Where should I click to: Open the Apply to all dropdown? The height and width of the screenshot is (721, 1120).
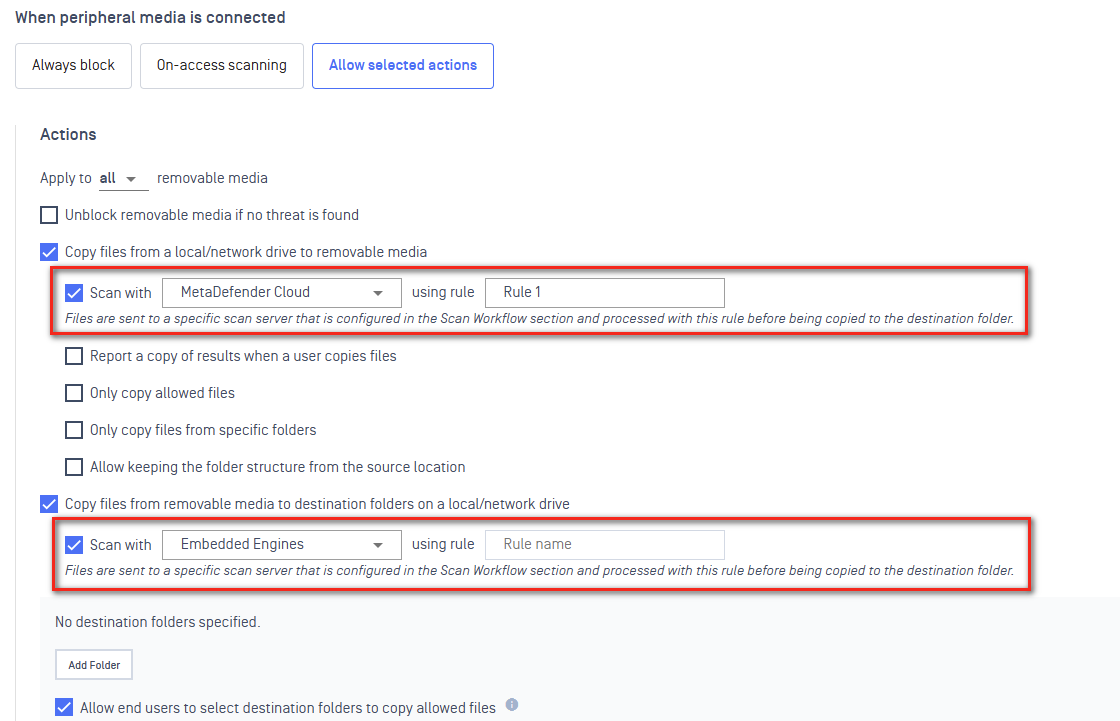tap(123, 179)
